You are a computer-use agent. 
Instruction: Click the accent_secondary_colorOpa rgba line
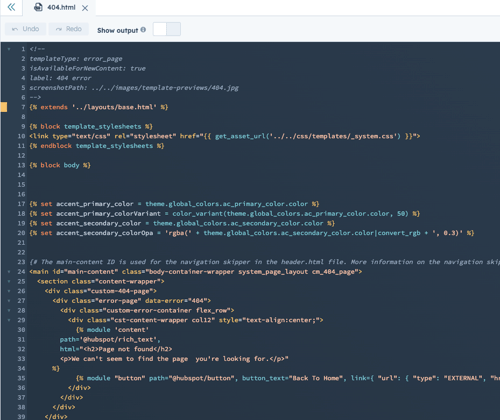252,233
